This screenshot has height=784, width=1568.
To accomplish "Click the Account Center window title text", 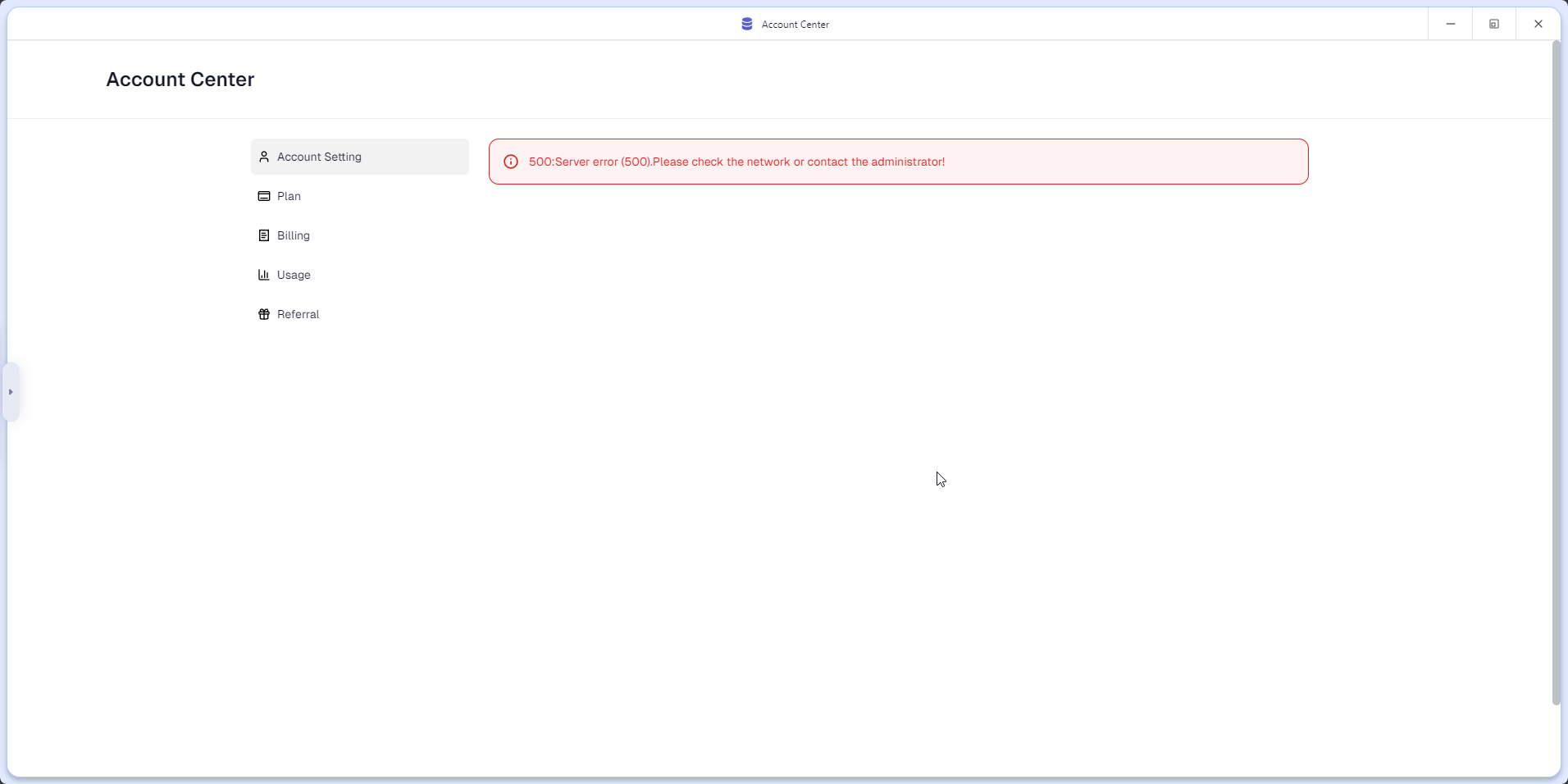I will 795,25.
